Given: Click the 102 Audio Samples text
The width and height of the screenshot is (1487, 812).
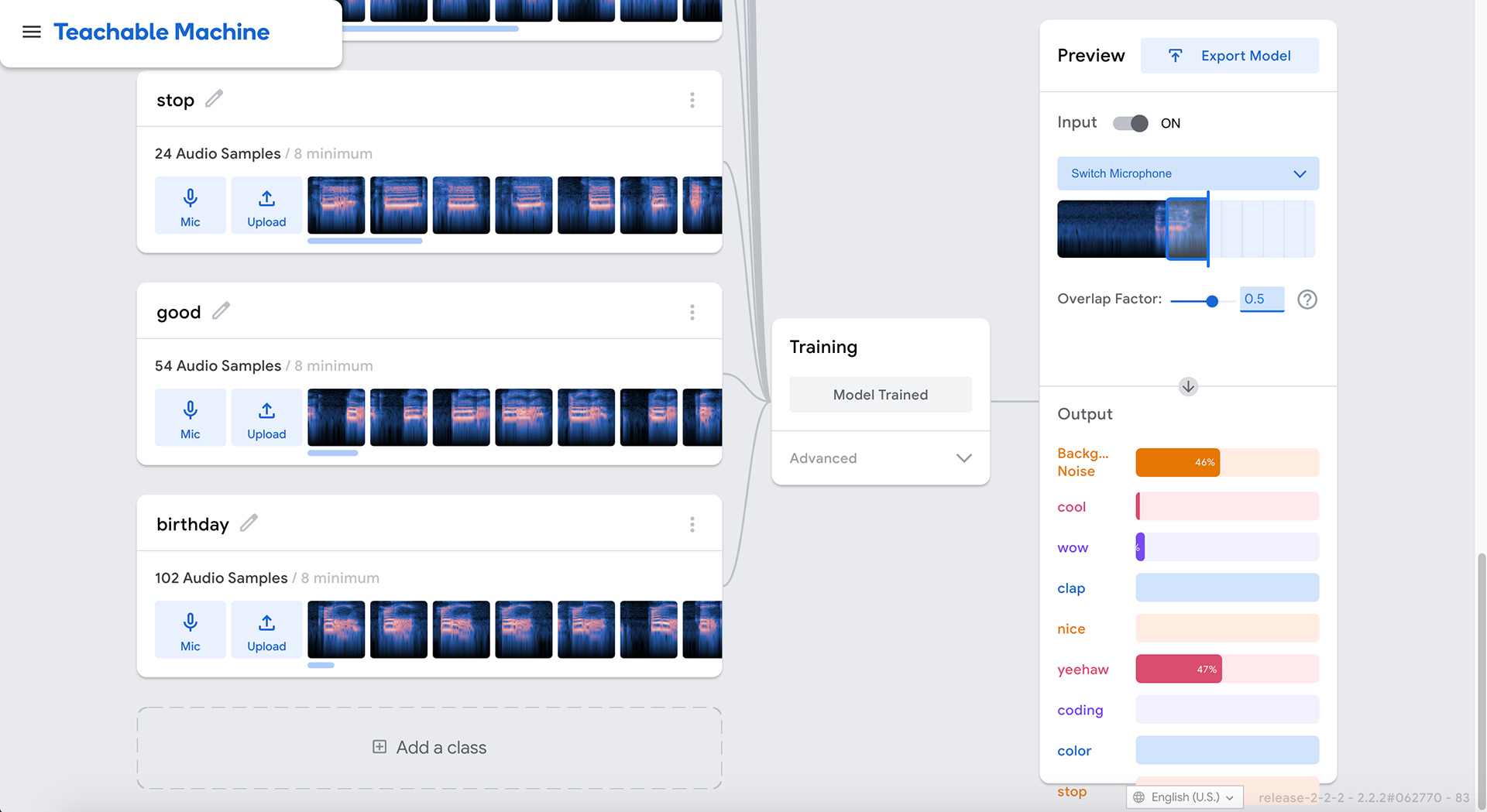Looking at the screenshot, I should [x=222, y=577].
